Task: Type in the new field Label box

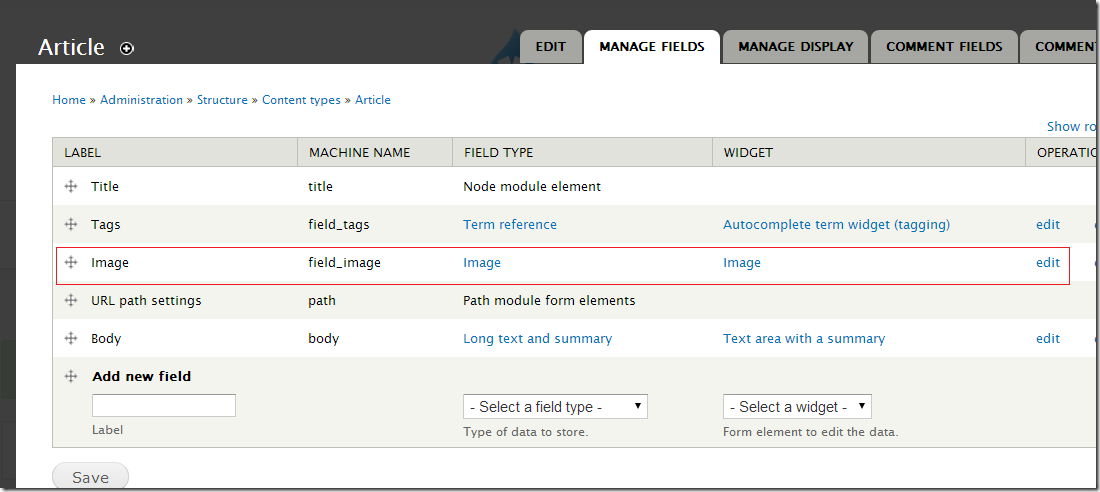Action: pos(164,405)
